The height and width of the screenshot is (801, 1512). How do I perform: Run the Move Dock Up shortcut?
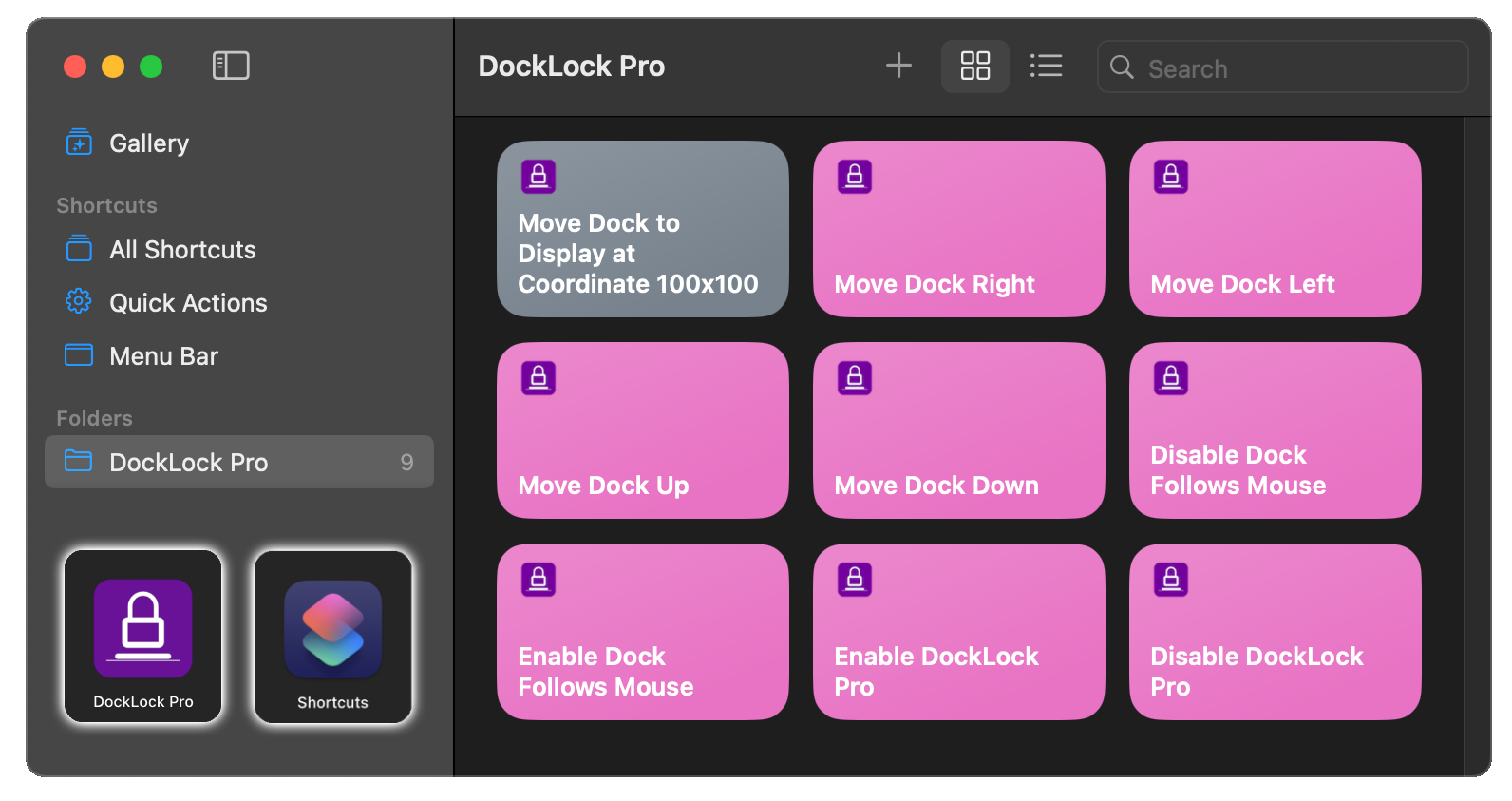[x=643, y=430]
